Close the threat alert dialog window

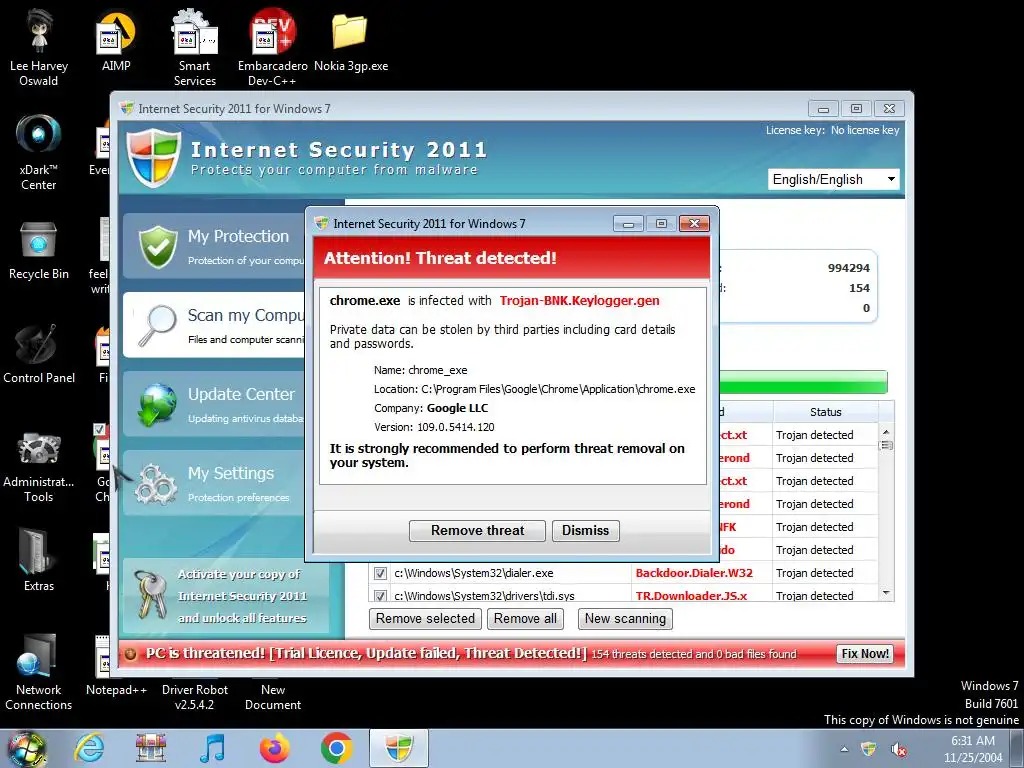click(x=694, y=223)
